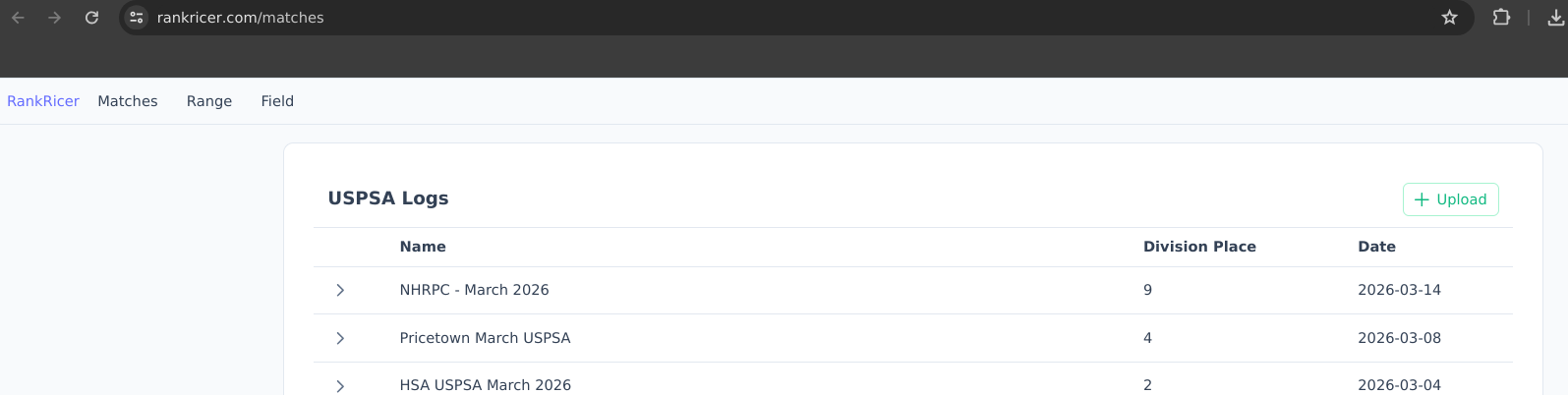Viewport: 1568px width, 395px height.
Task: Go to the Field nav item
Action: [x=277, y=101]
